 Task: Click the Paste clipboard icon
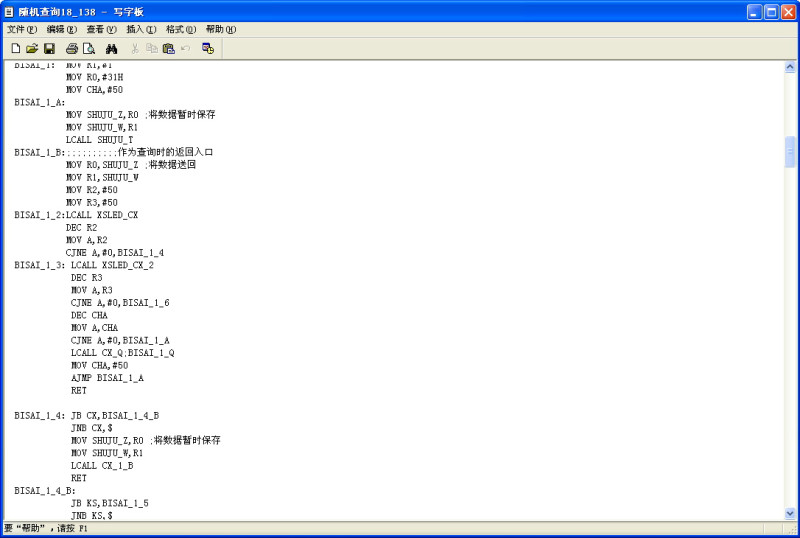(168, 48)
